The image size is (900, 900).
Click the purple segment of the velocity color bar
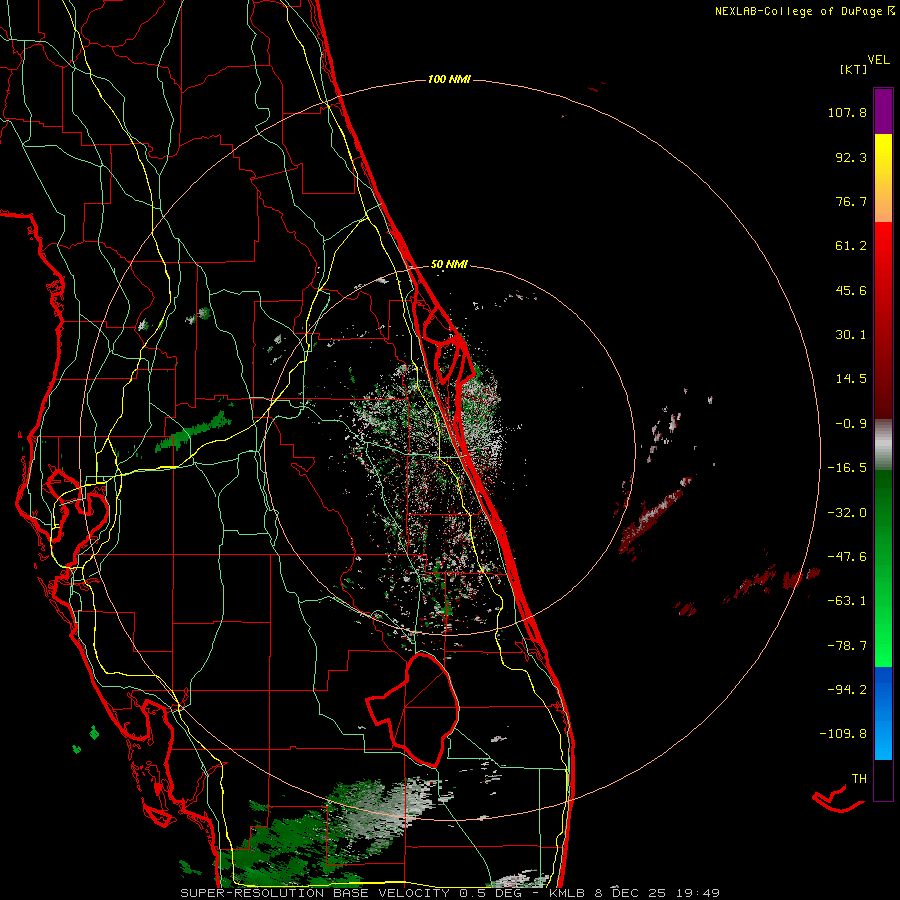883,111
